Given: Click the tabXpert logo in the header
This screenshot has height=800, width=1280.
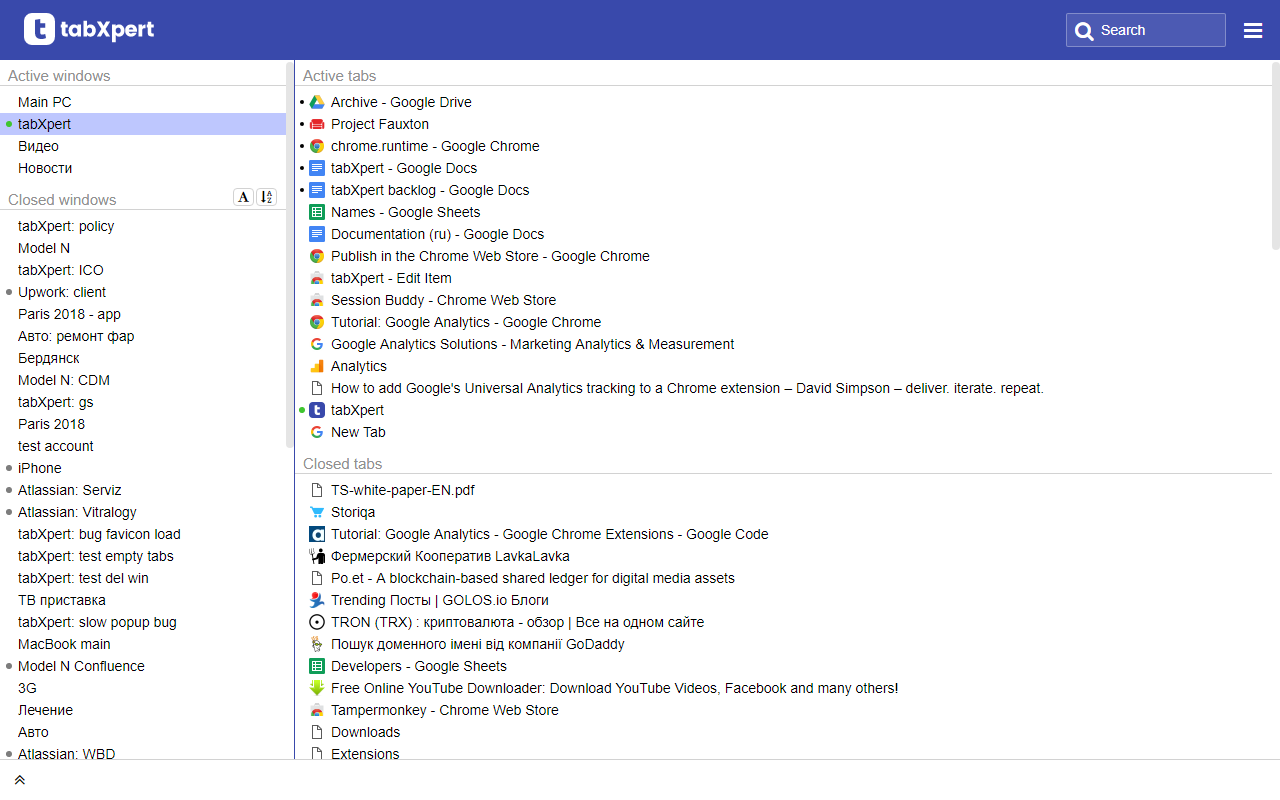Looking at the screenshot, I should pos(89,29).
